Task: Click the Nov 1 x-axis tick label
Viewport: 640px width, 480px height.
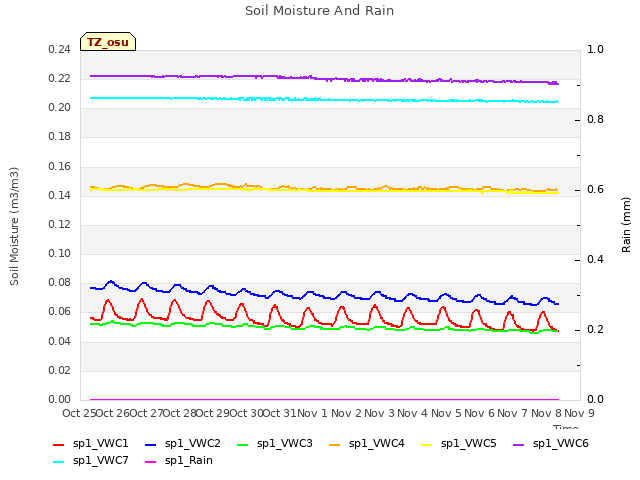Action: pos(312,413)
